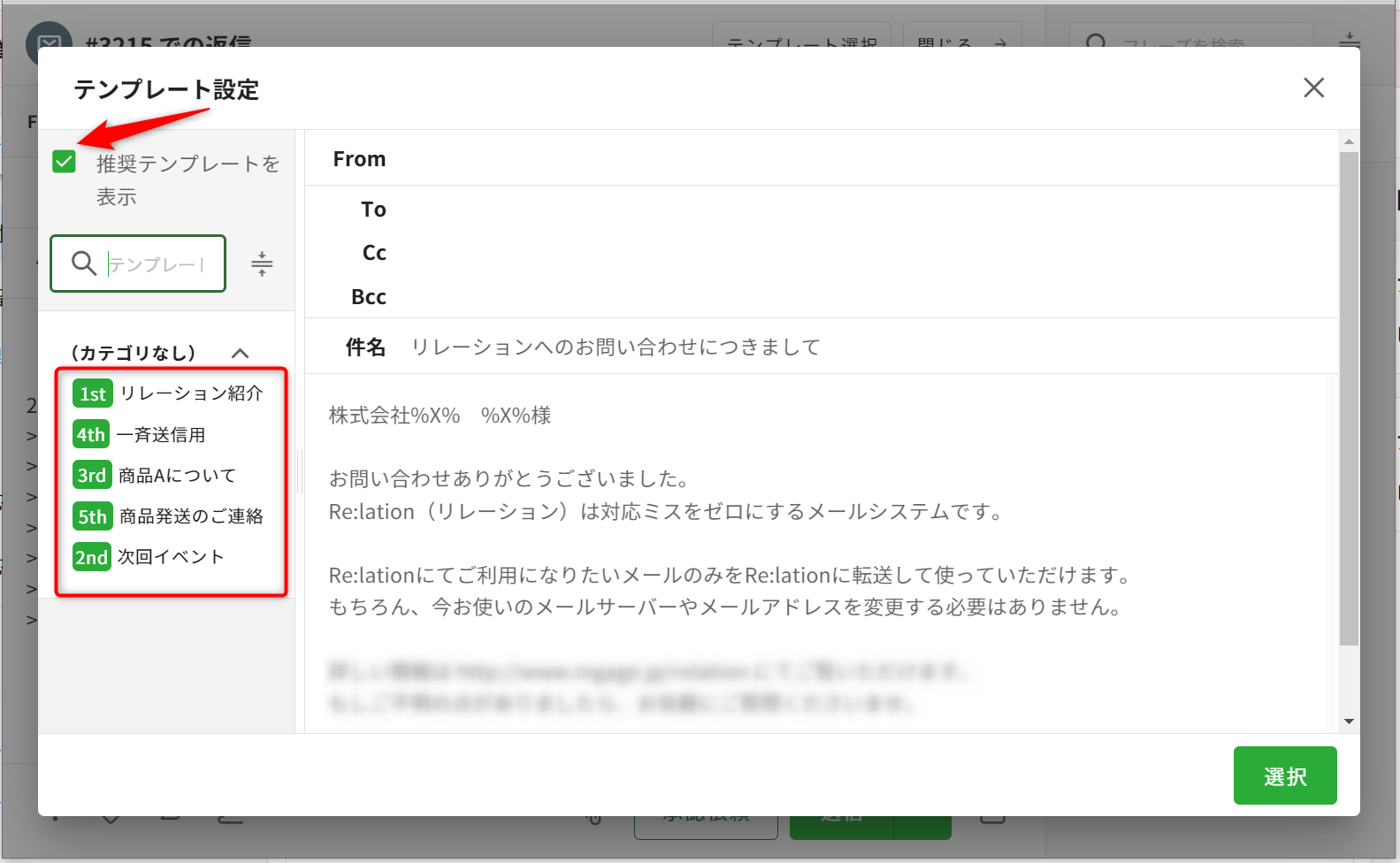The image size is (1400, 863).
Task: Open the 商品Aについて template
Action: point(177,476)
